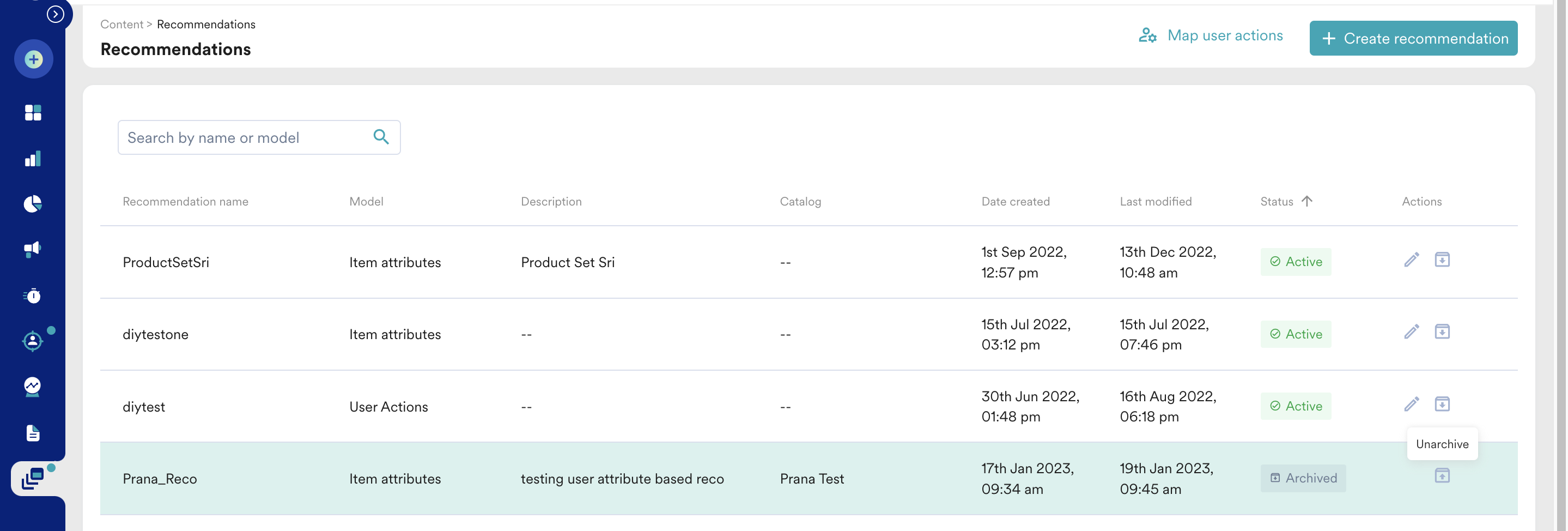Open the stopwatch icon in sidebar
Viewport: 1568px width, 531px height.
coord(33,296)
